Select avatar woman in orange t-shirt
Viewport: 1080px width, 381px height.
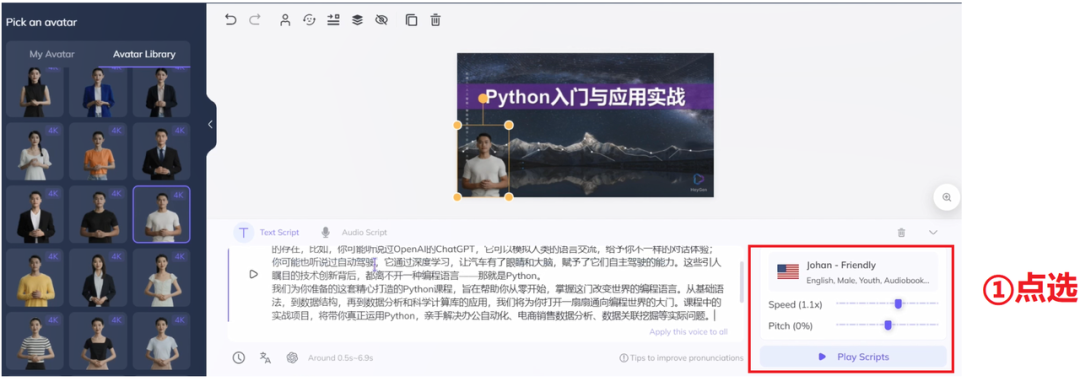(98, 151)
